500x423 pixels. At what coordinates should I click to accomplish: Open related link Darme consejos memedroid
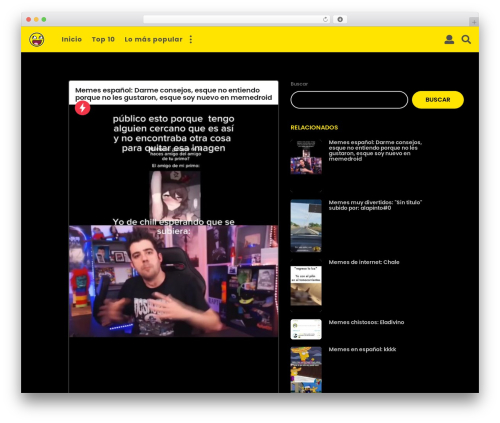click(375, 150)
